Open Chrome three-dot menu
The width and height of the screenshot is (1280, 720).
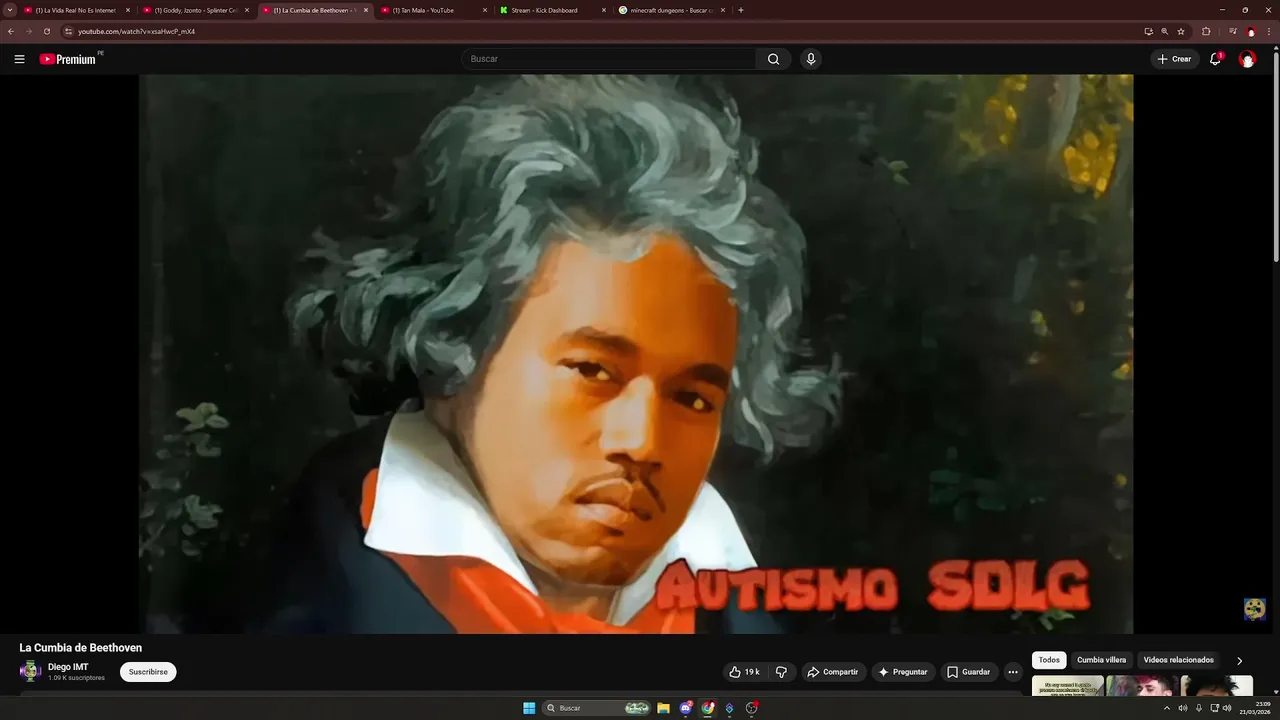click(x=1269, y=31)
